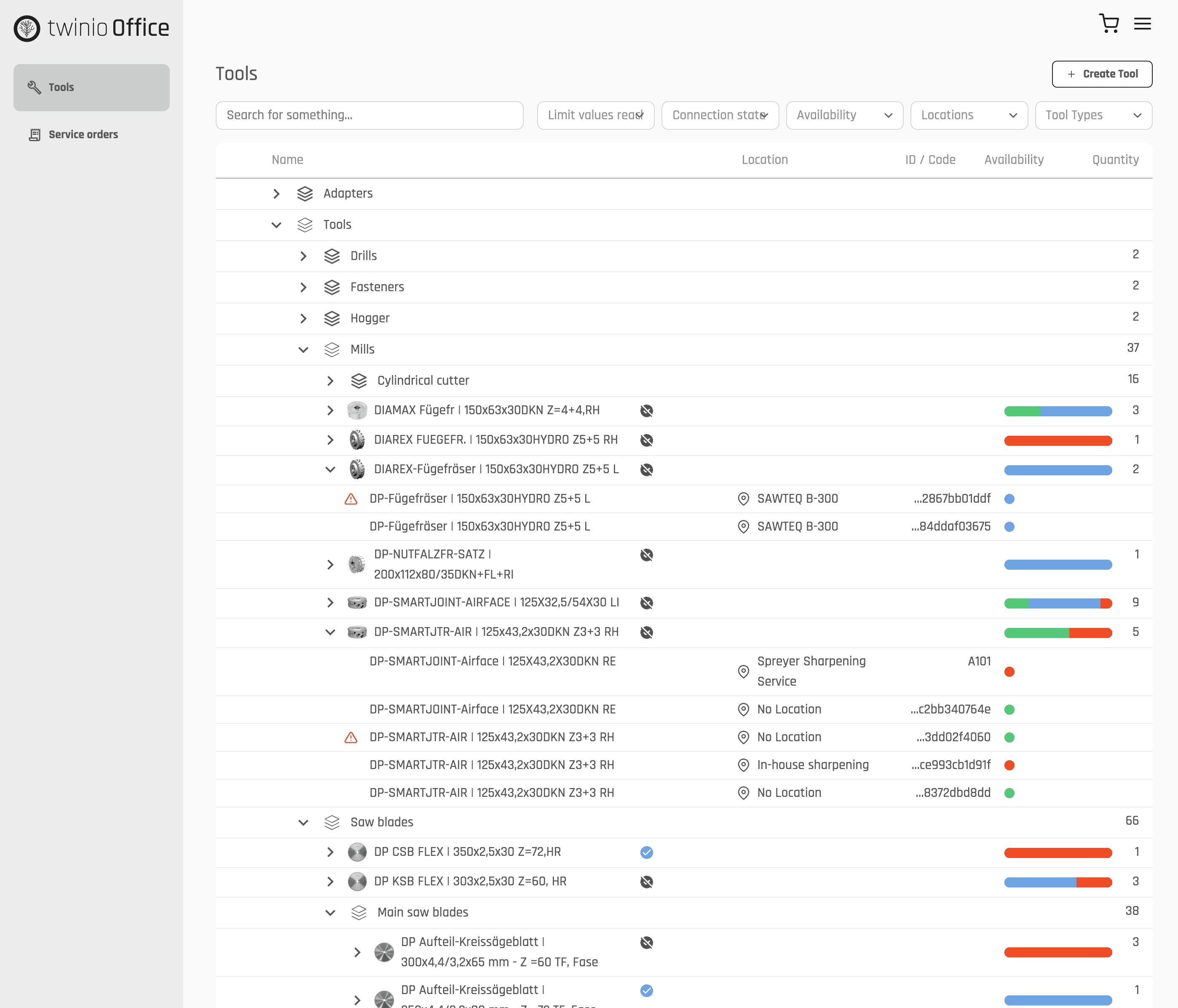This screenshot has width=1178, height=1008.
Task: Click the search field to enter a query
Action: click(369, 115)
